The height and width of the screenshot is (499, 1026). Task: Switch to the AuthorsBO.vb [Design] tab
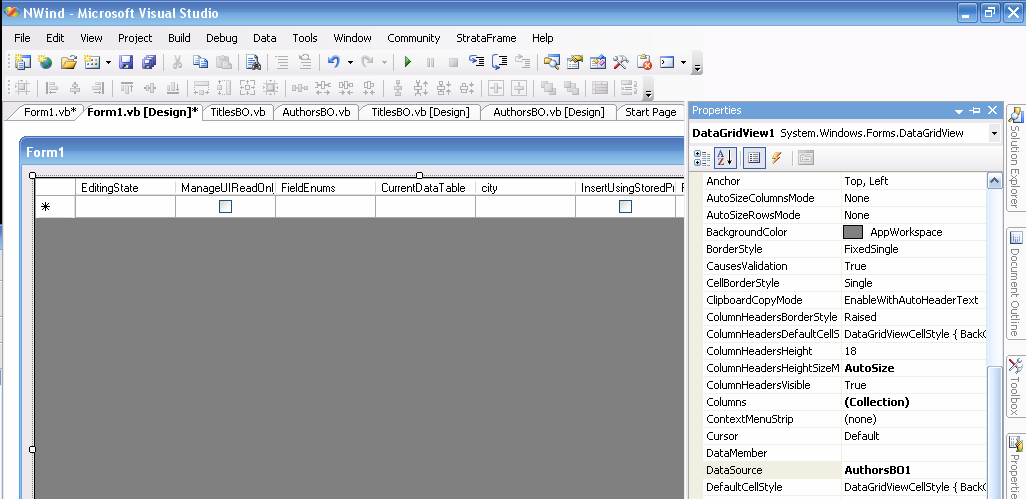(x=548, y=112)
